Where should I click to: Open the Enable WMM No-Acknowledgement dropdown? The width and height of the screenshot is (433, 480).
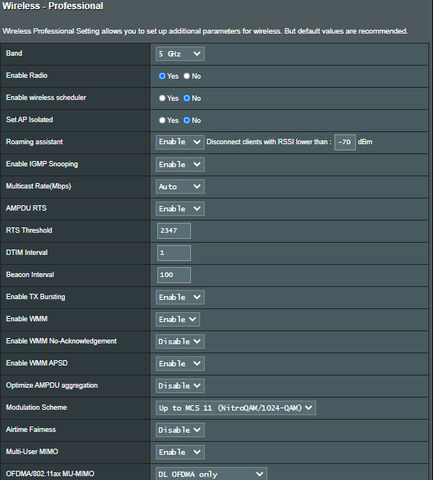[x=180, y=341]
